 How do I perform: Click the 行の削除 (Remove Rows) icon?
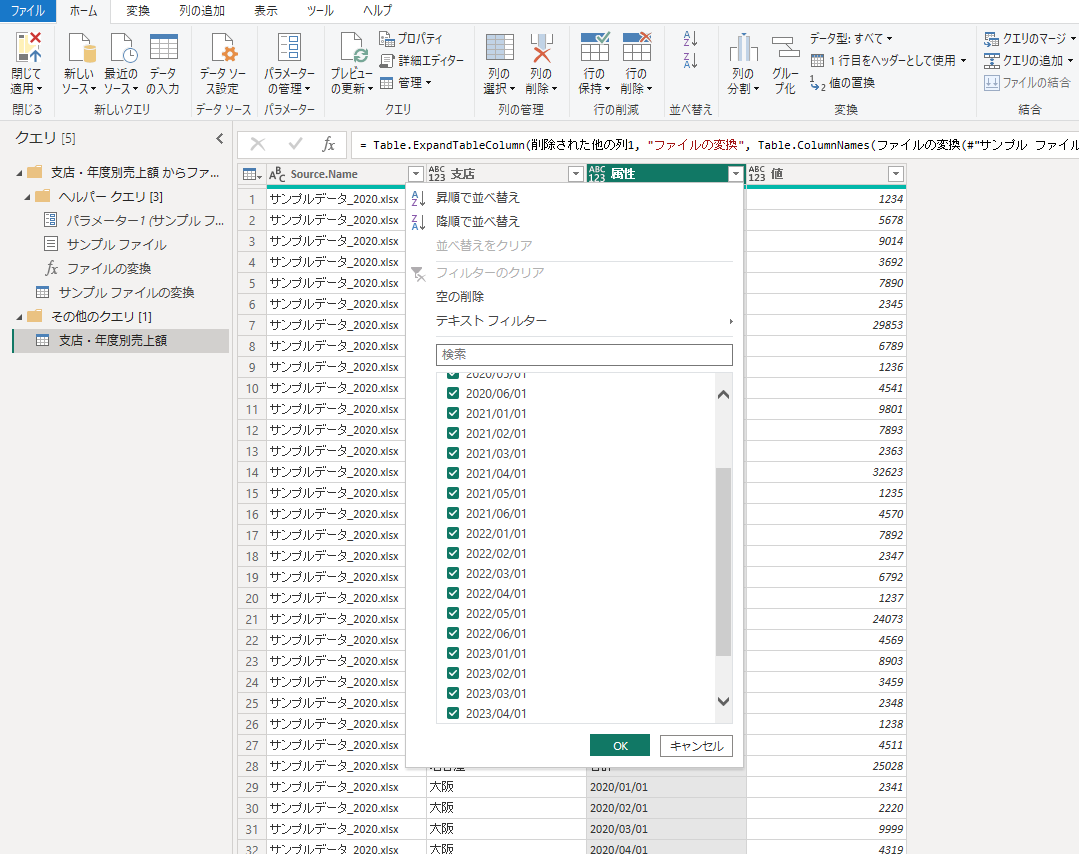636,47
